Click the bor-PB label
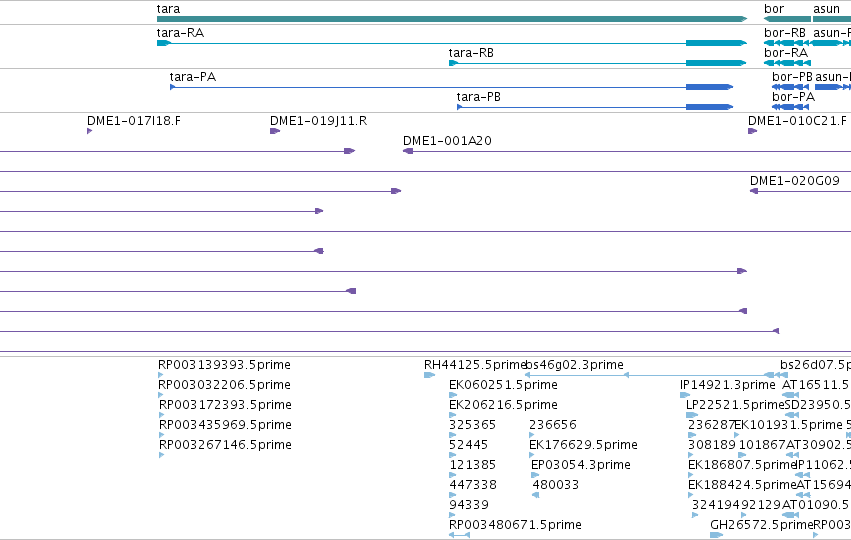 [x=792, y=77]
